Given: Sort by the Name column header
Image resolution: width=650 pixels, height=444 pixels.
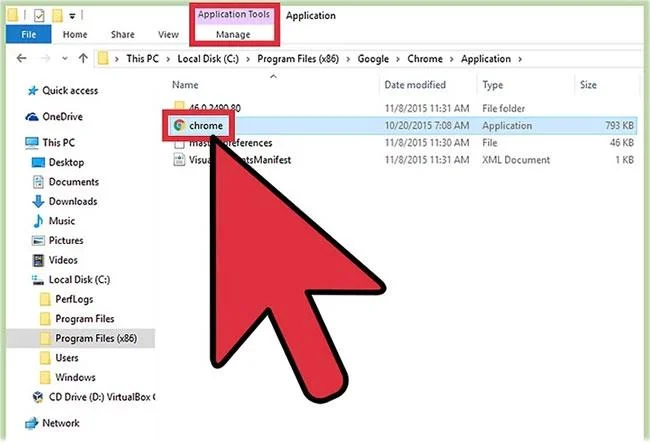Looking at the screenshot, I should point(185,85).
